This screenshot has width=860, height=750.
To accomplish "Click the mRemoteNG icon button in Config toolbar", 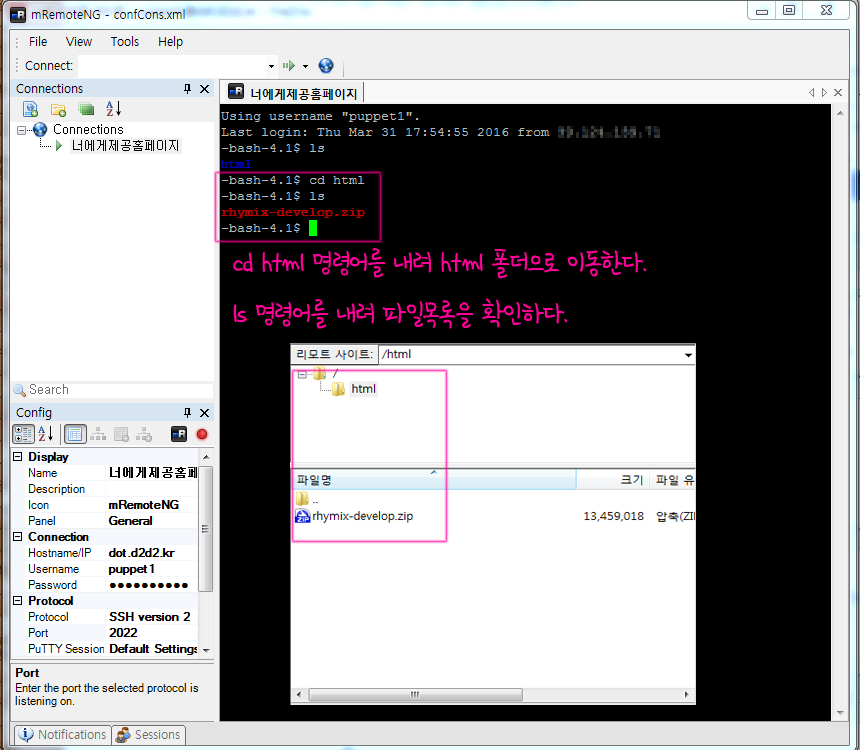I will pos(179,434).
